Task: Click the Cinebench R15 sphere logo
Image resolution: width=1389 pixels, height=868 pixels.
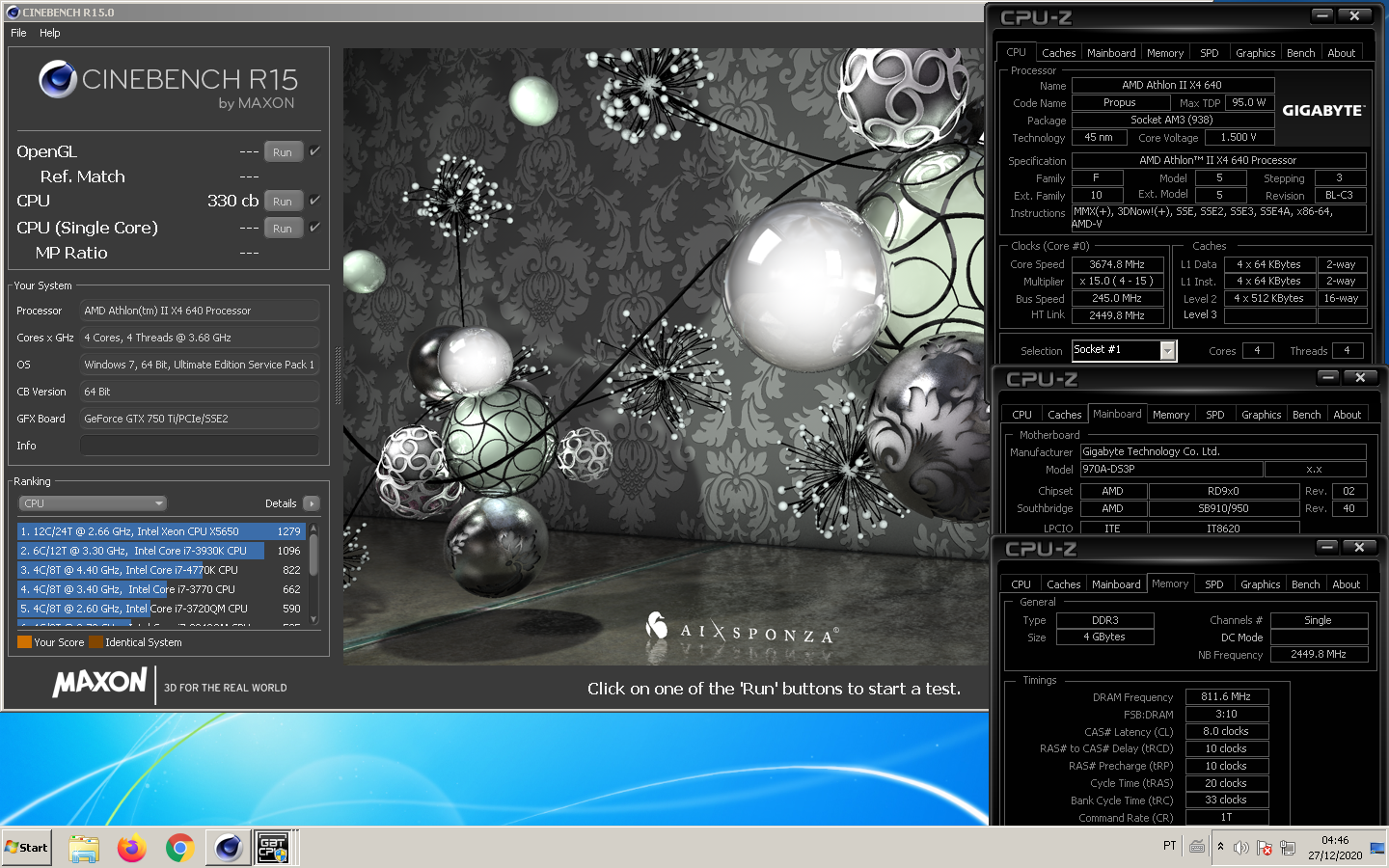Action: [x=58, y=79]
